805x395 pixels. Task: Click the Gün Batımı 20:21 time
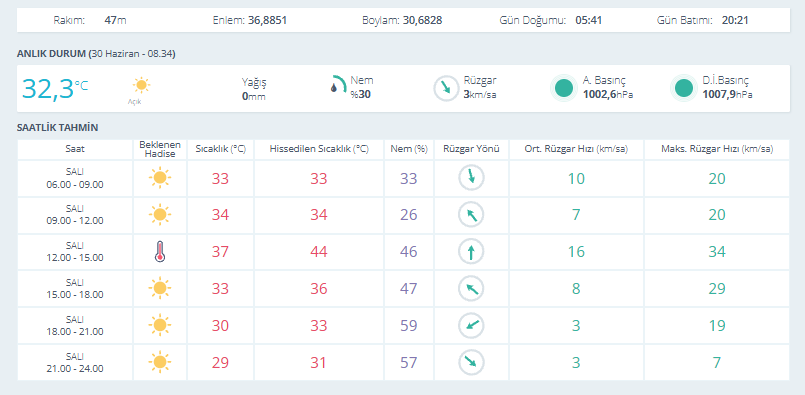point(735,21)
